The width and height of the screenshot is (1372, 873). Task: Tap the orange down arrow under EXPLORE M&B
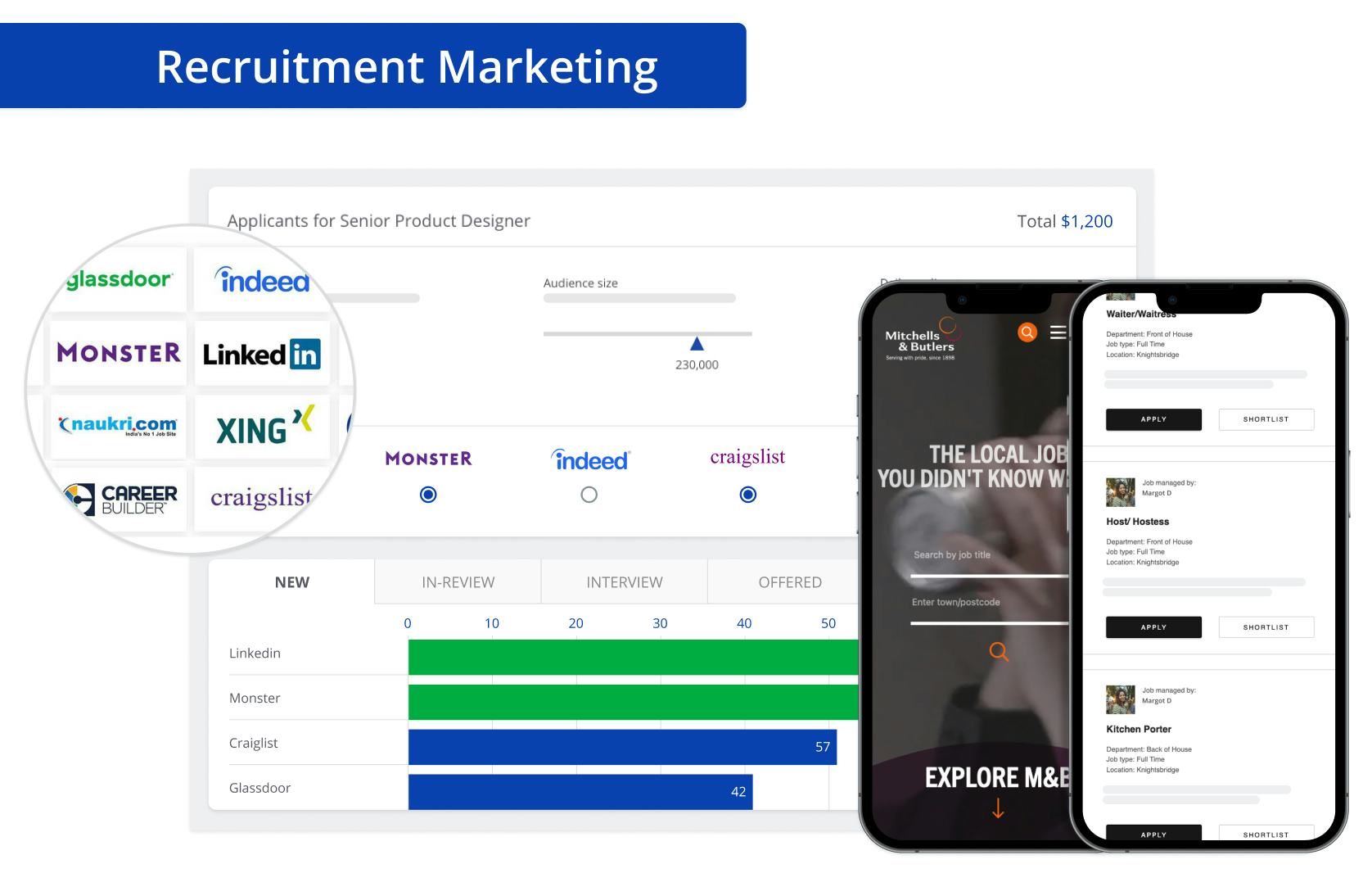click(998, 808)
